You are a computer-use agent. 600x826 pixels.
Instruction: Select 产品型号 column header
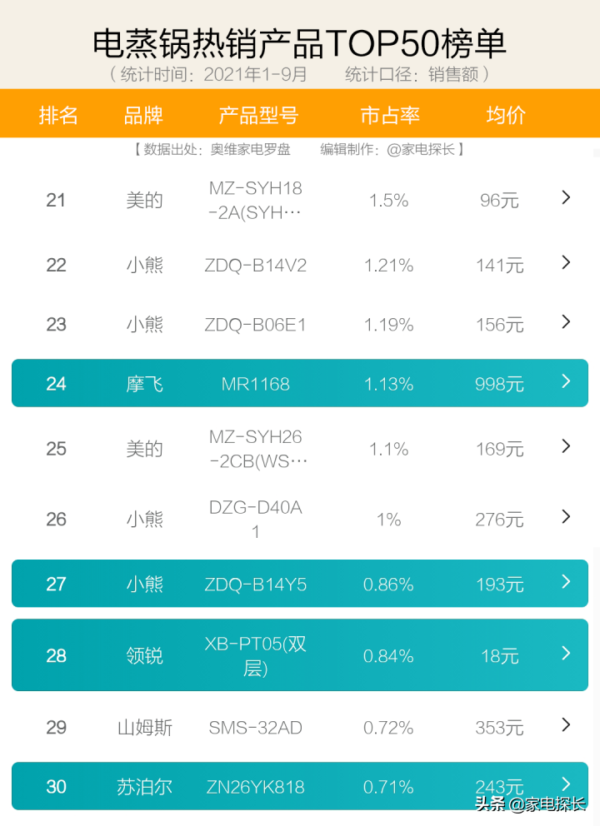258,115
